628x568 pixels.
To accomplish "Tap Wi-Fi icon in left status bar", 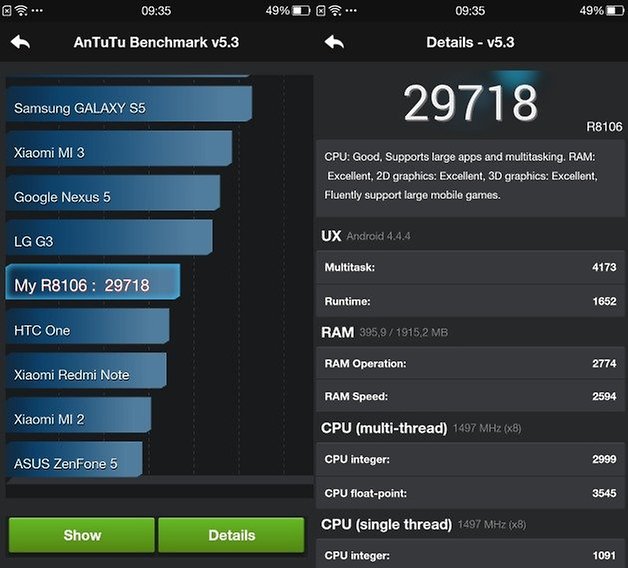I will point(21,10).
